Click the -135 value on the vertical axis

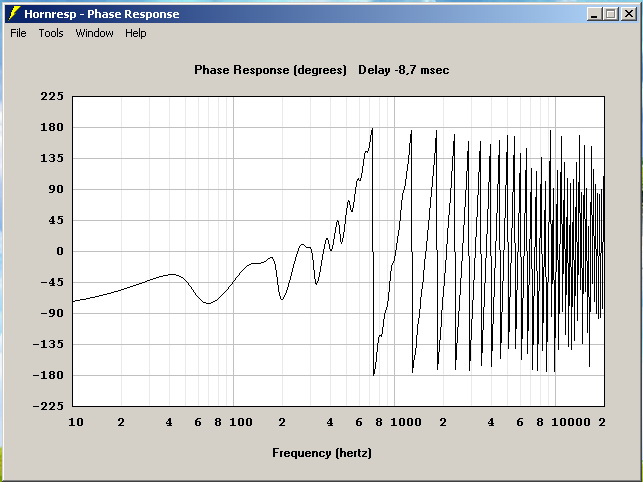(48, 344)
